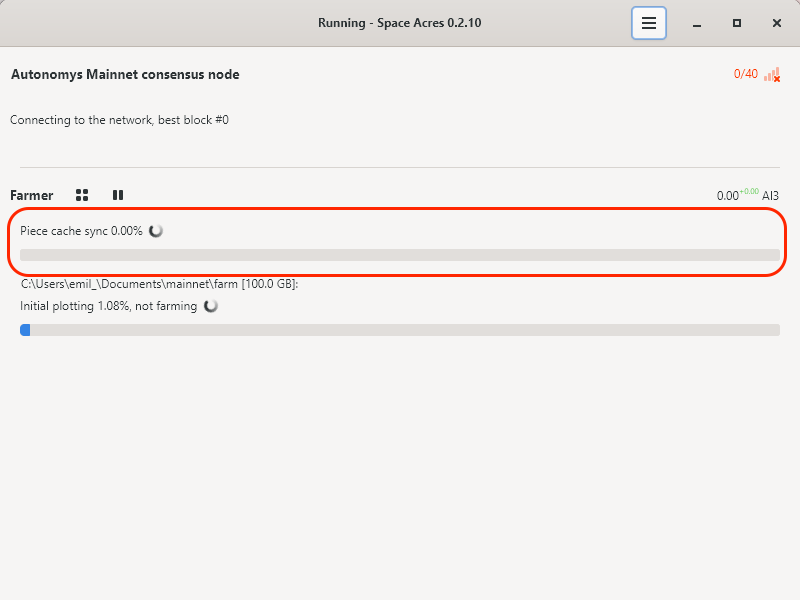
Task: Click the 'Initial plotting 1.08%, not farming' text
Action: [109, 306]
